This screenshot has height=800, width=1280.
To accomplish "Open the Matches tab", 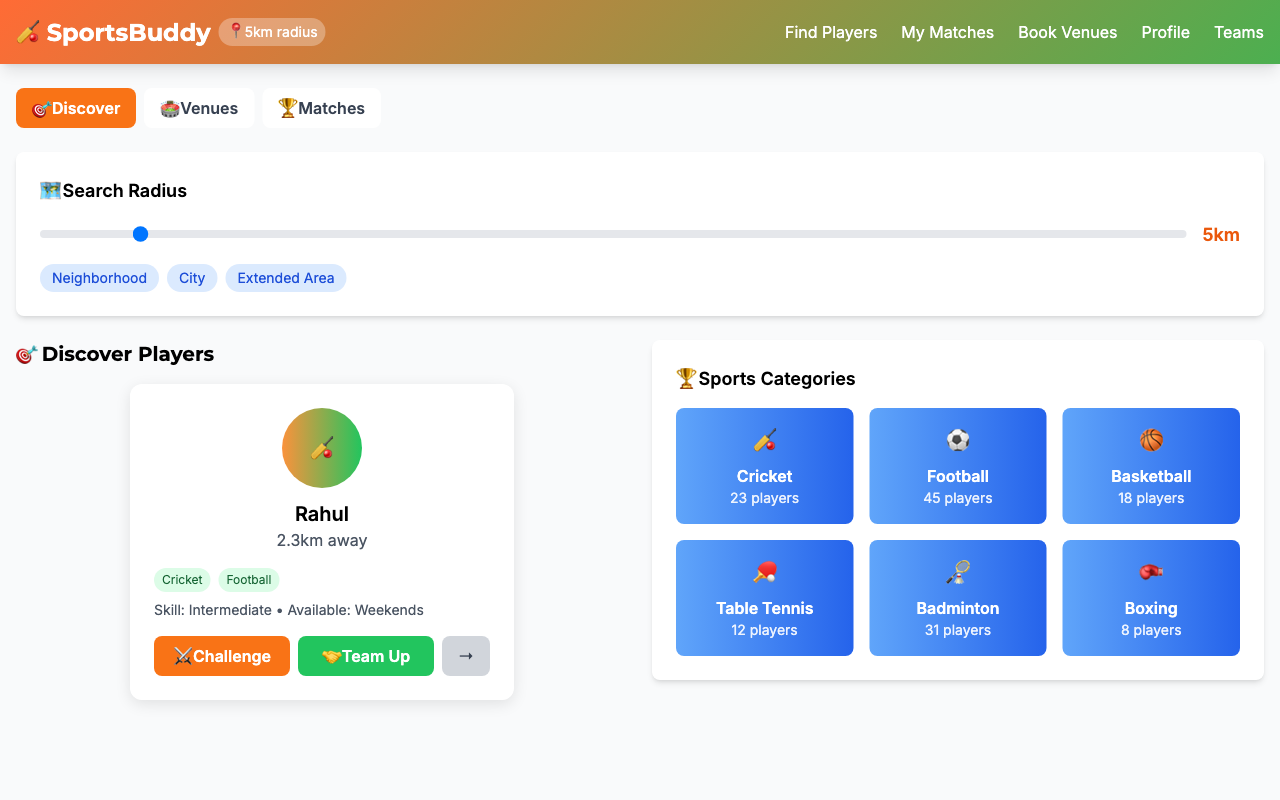I will (321, 108).
